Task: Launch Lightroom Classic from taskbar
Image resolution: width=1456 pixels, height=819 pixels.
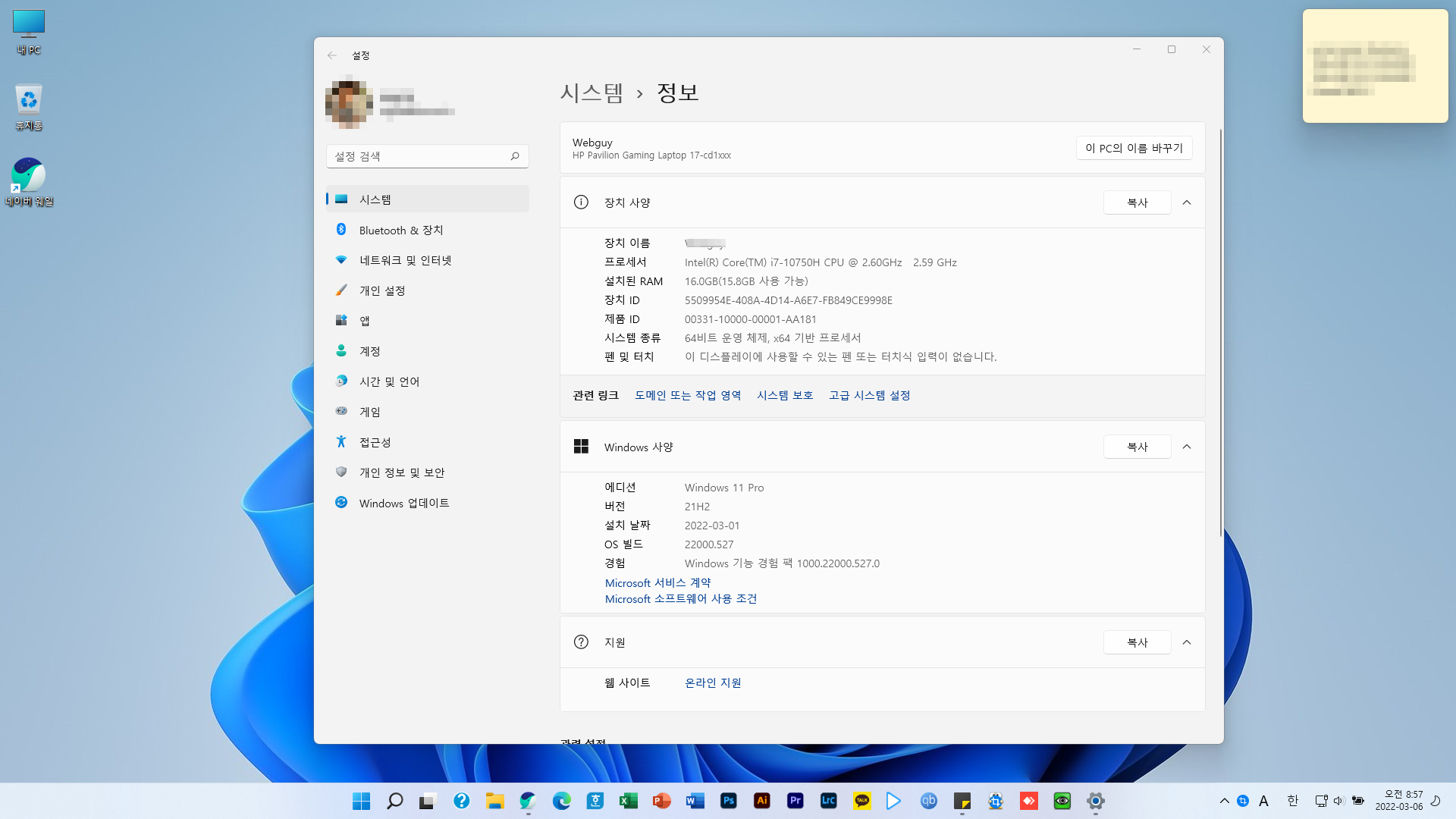Action: pos(829,801)
